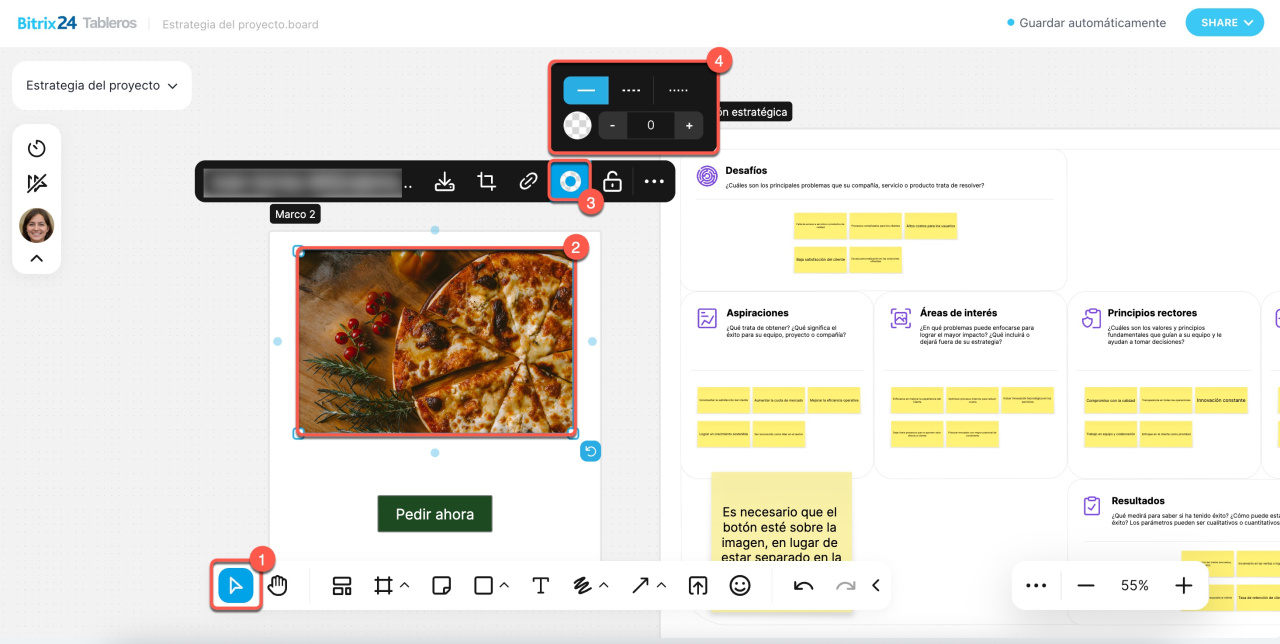This screenshot has width=1280, height=644.
Task: Select the dashed border style
Action: point(631,90)
